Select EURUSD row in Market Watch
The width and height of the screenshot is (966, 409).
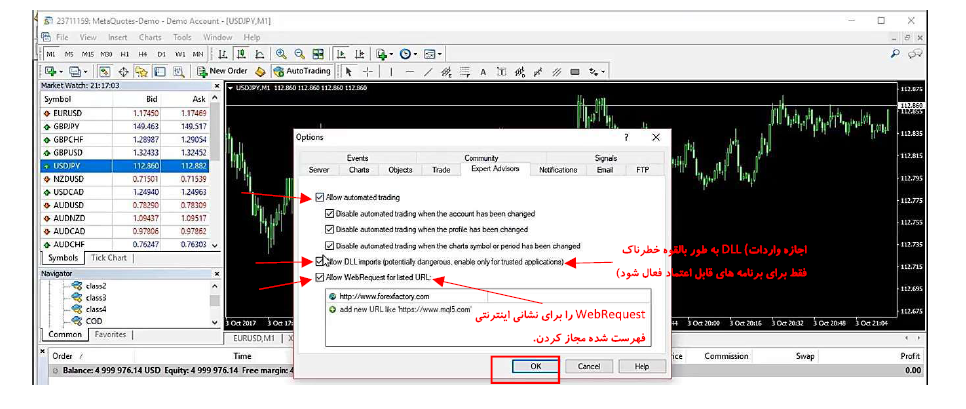tap(125, 113)
